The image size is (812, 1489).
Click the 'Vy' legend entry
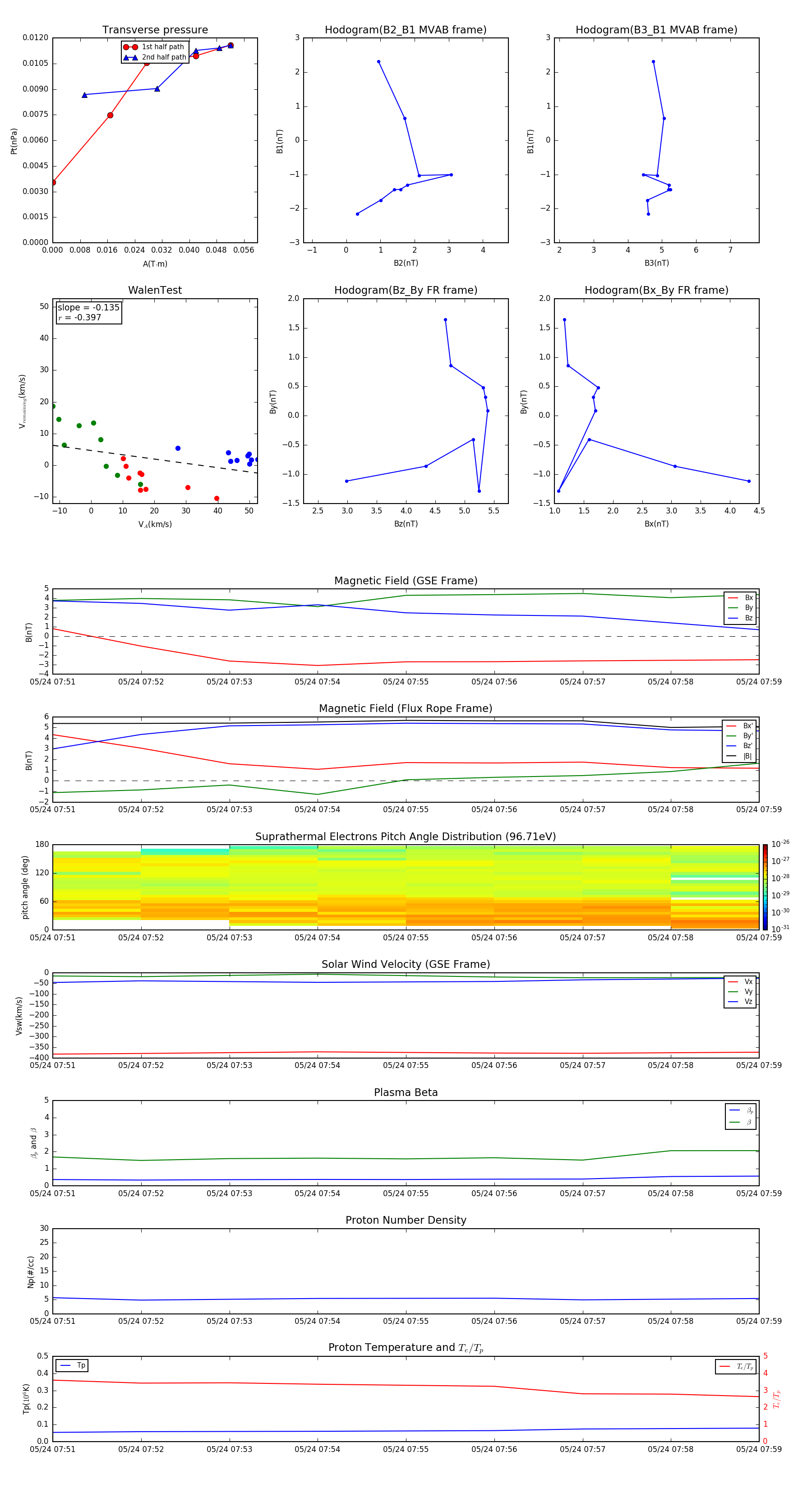[740, 992]
